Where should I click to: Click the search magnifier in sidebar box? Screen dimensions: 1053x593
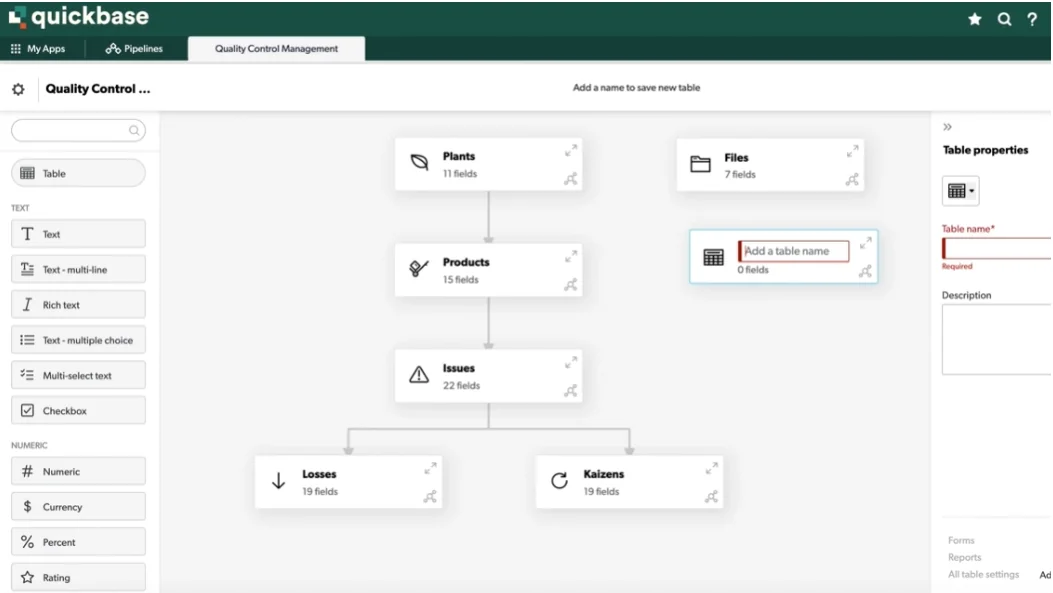tap(134, 130)
